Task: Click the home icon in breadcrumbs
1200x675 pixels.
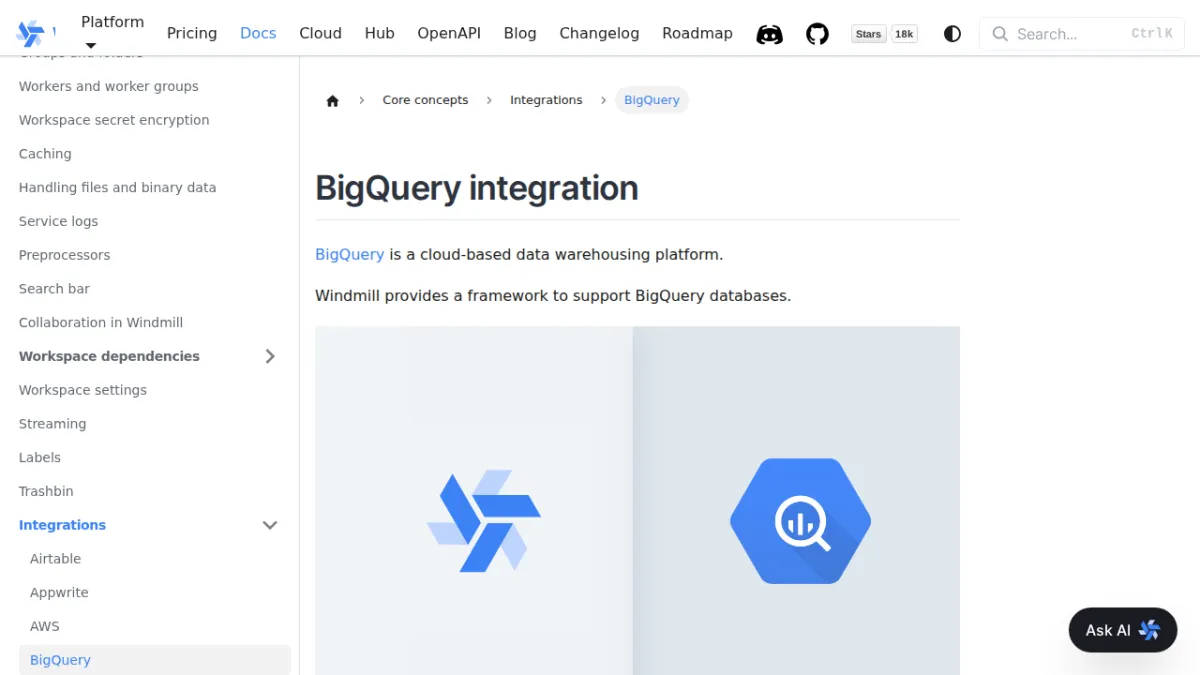Action: tap(333, 100)
